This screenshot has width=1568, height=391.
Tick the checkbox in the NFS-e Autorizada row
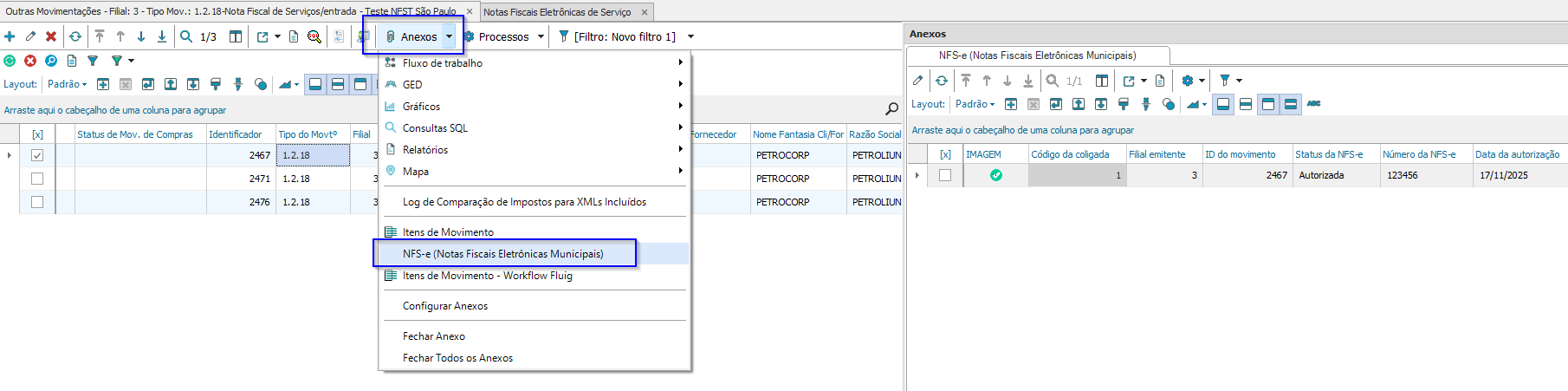[x=945, y=175]
